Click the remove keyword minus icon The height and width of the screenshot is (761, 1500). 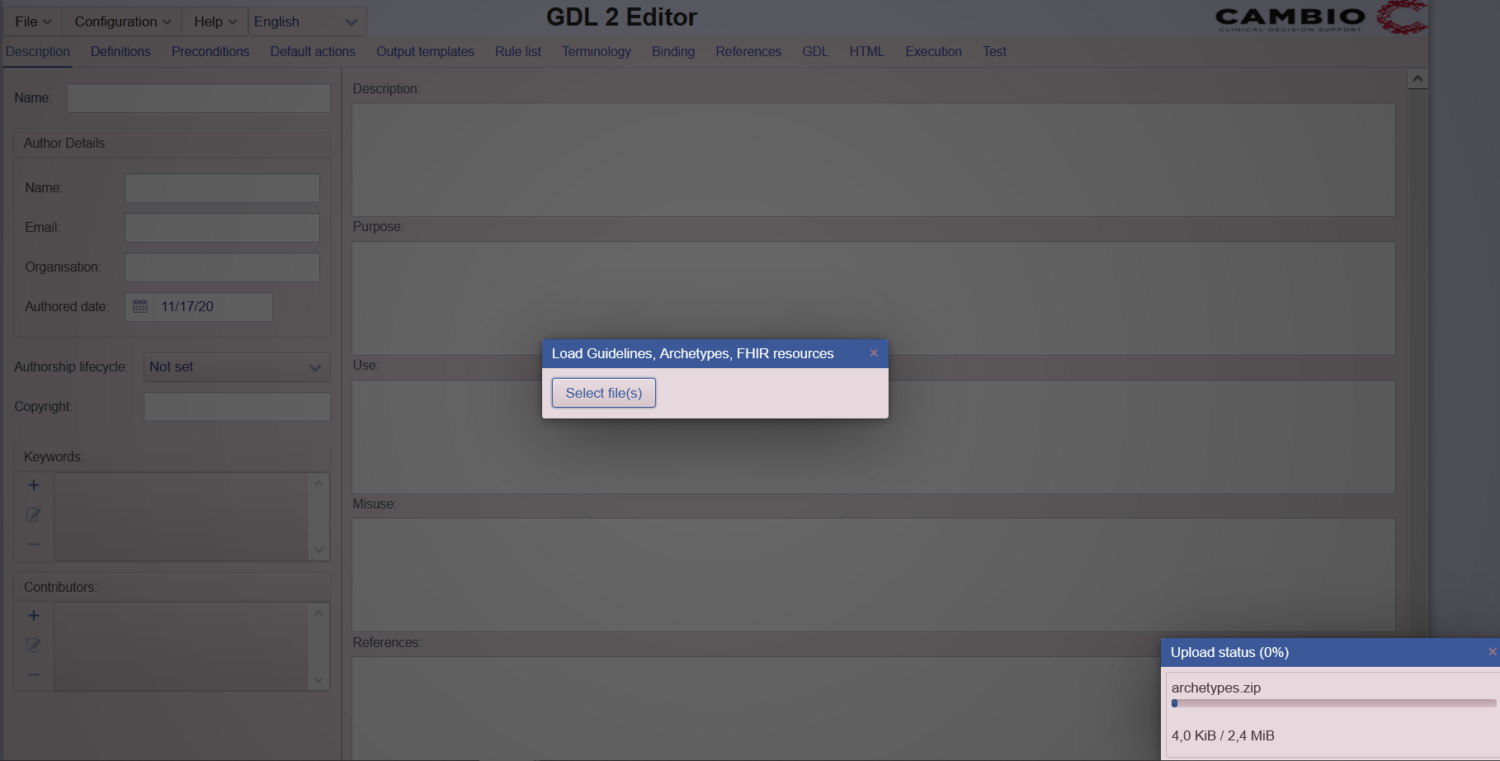pos(33,544)
